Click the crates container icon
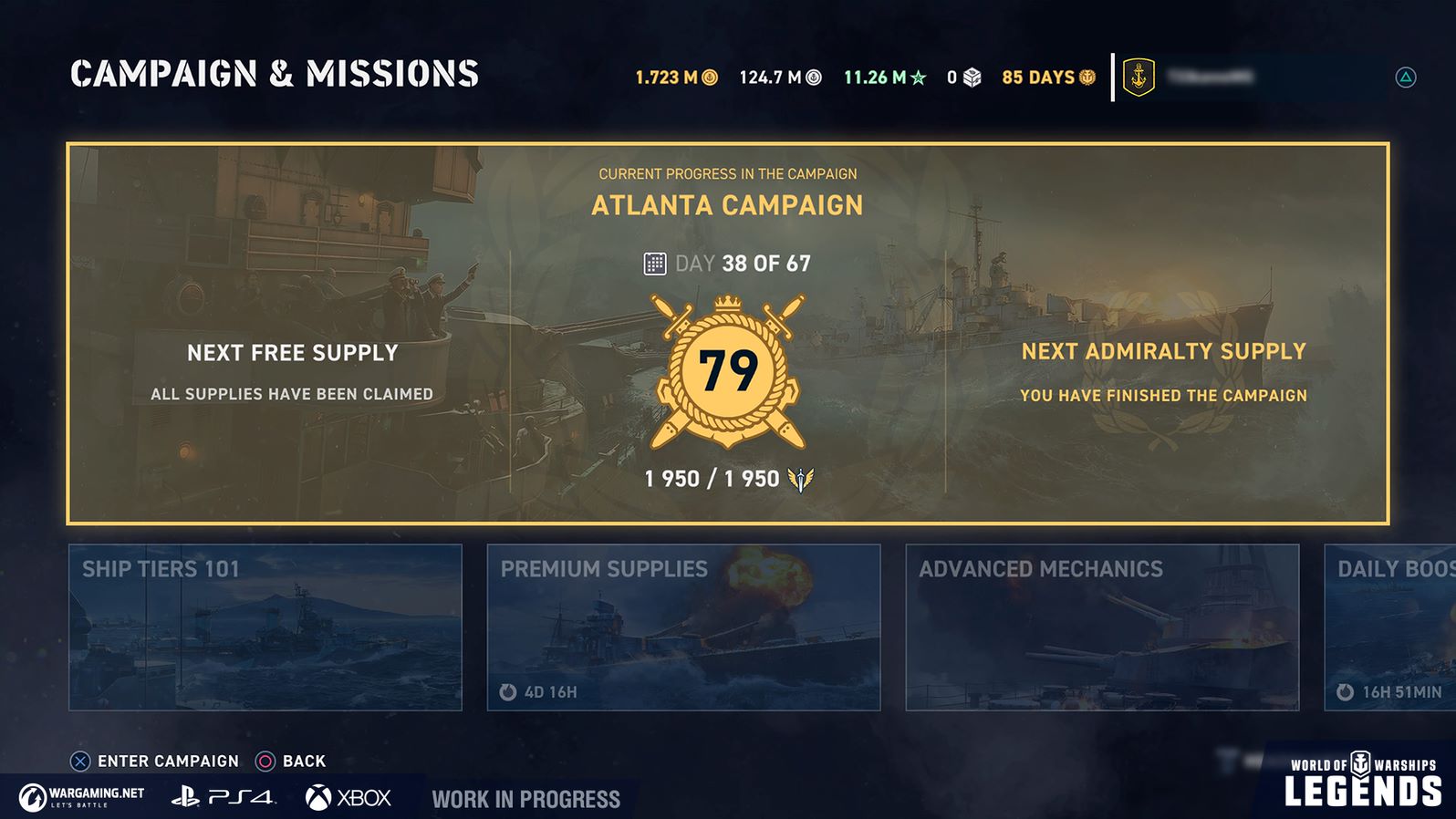 (972, 78)
